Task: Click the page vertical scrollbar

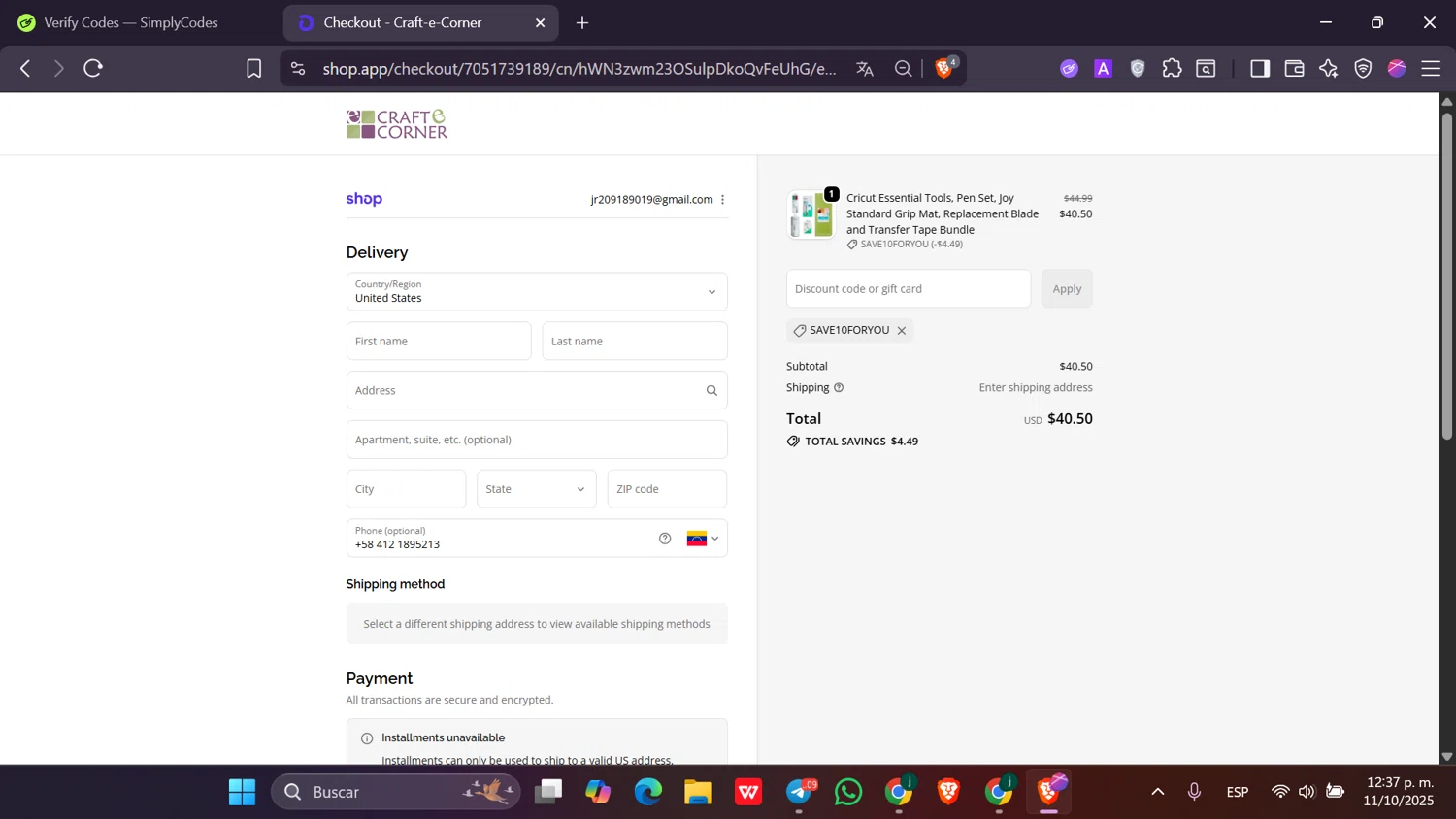Action: pos(1447,277)
